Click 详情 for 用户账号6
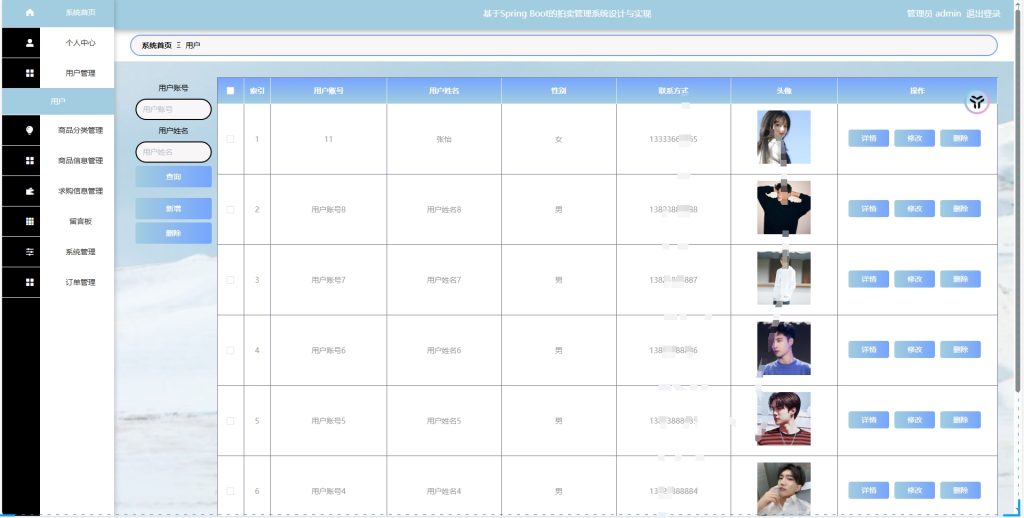 tap(869, 350)
